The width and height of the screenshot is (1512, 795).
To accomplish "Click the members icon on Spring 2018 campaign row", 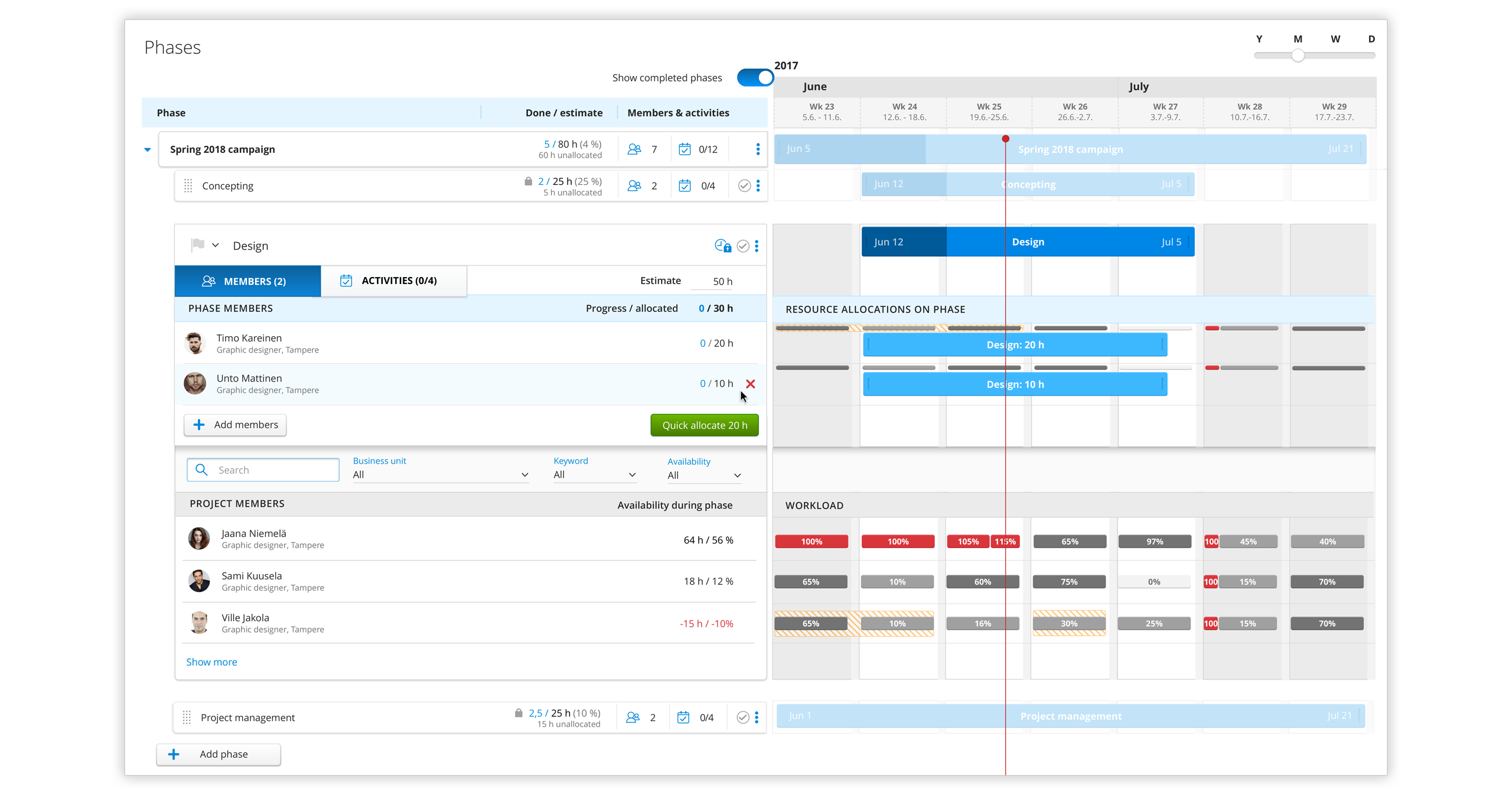I will click(635, 149).
